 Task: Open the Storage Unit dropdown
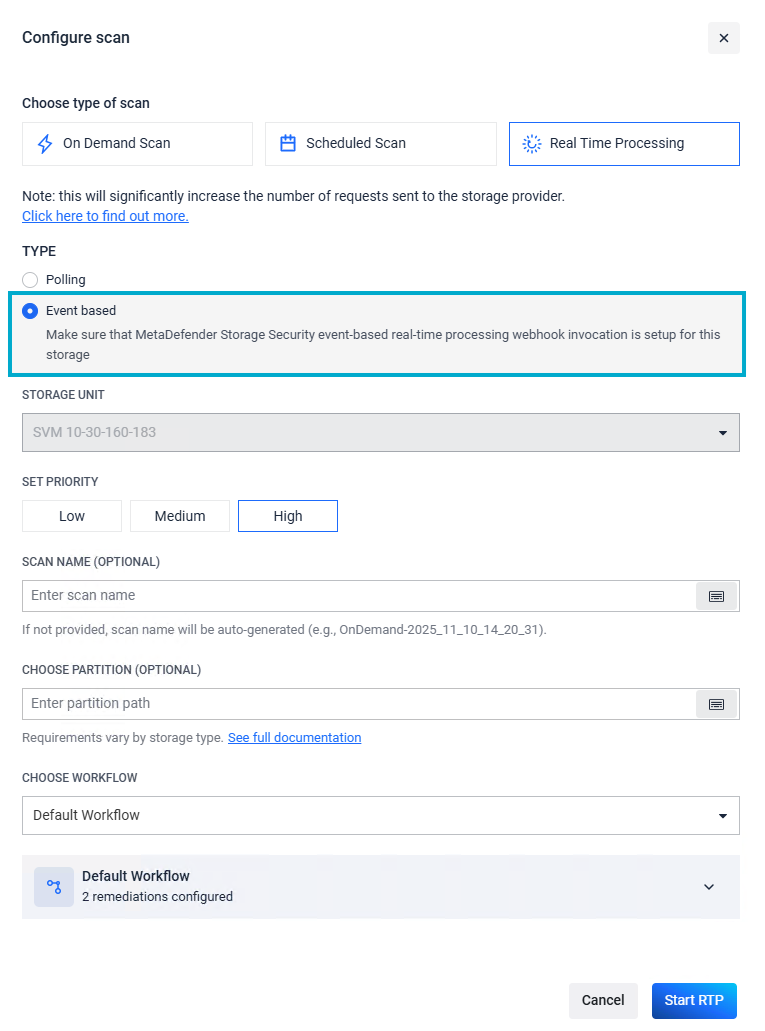[x=380, y=433]
